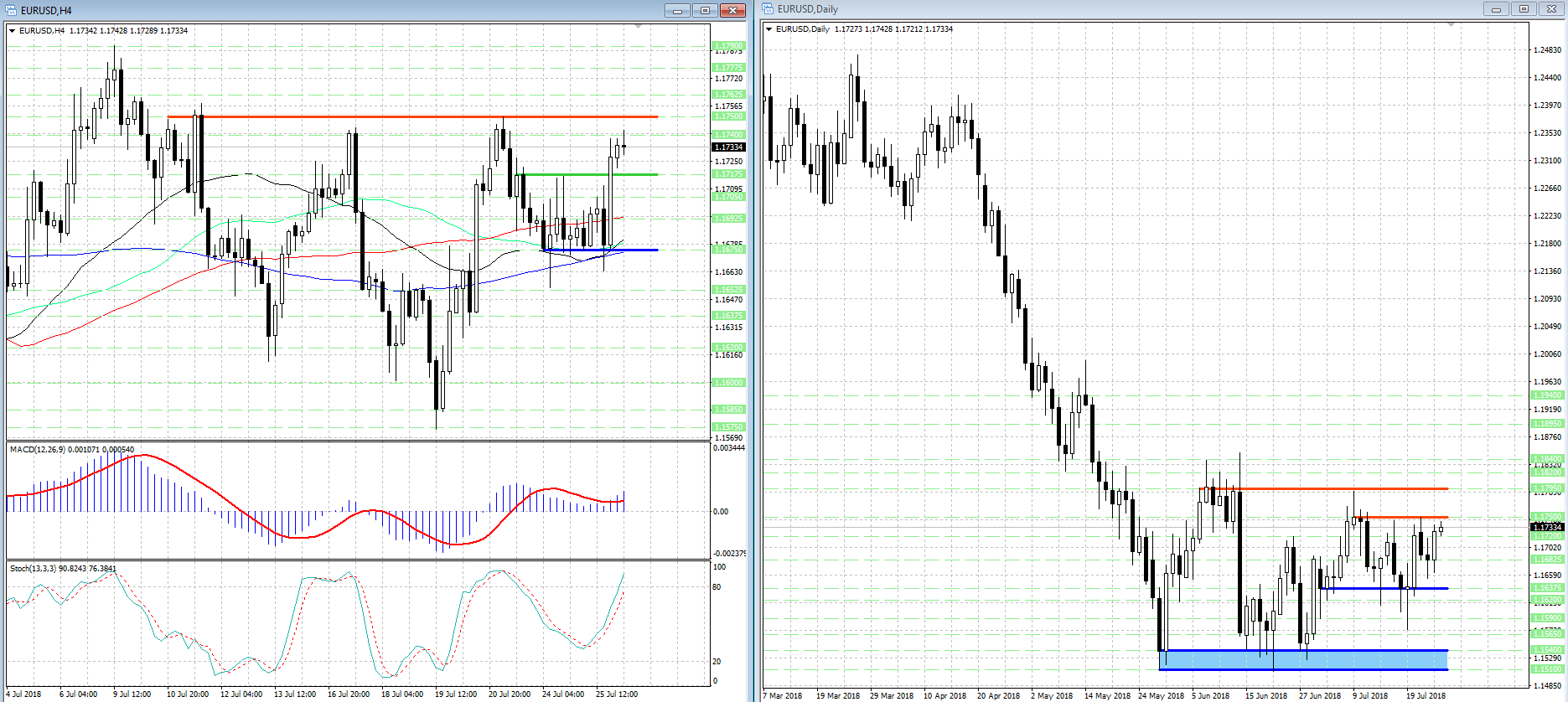Image resolution: width=1568 pixels, height=702 pixels.
Task: Maximize the EURUSD,H4 chart window
Action: click(x=705, y=10)
